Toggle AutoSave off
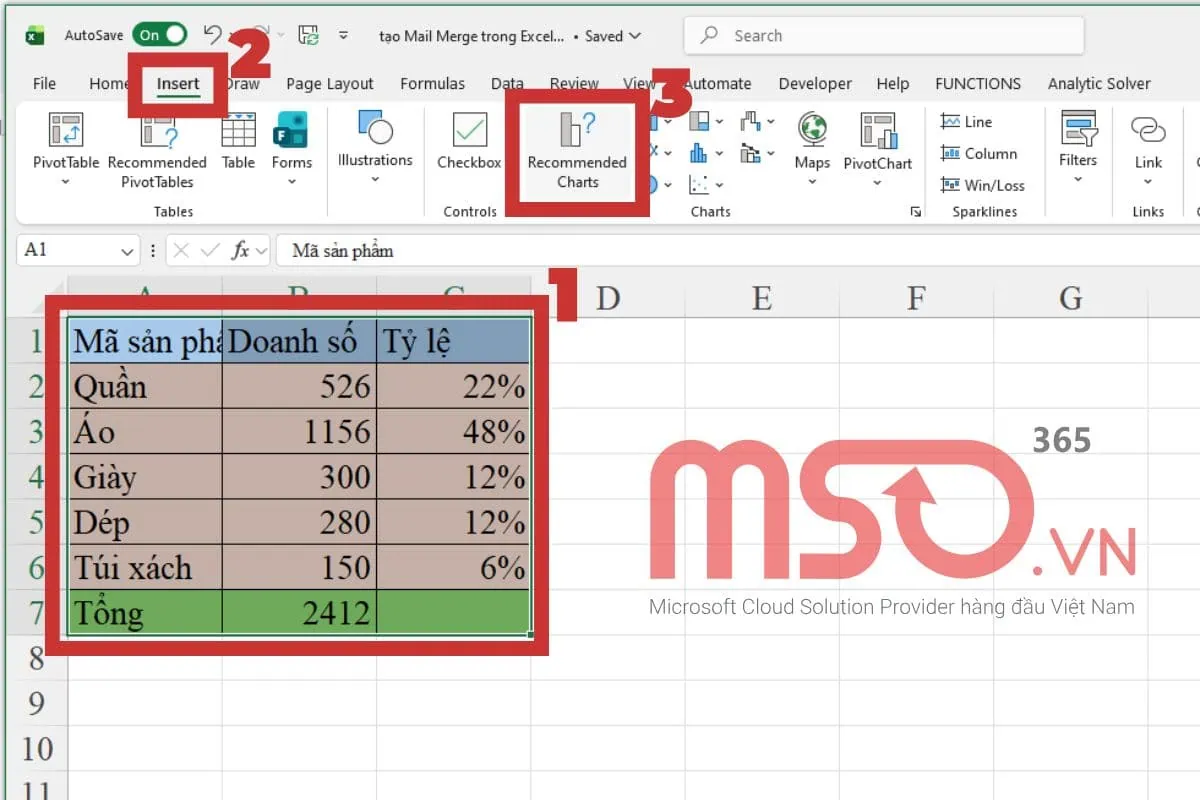Image resolution: width=1200 pixels, height=800 pixels. [x=158, y=34]
